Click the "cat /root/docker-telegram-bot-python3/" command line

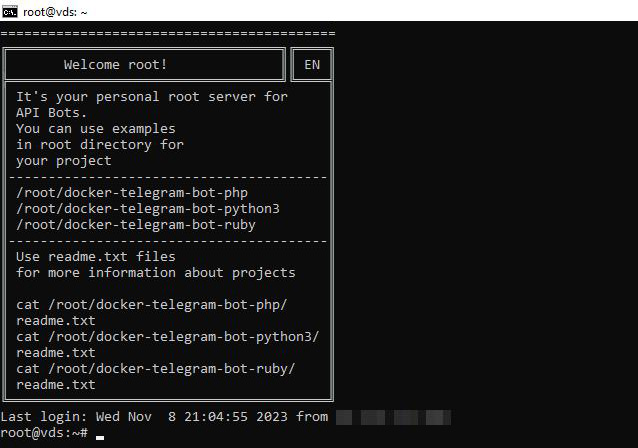pos(168,337)
